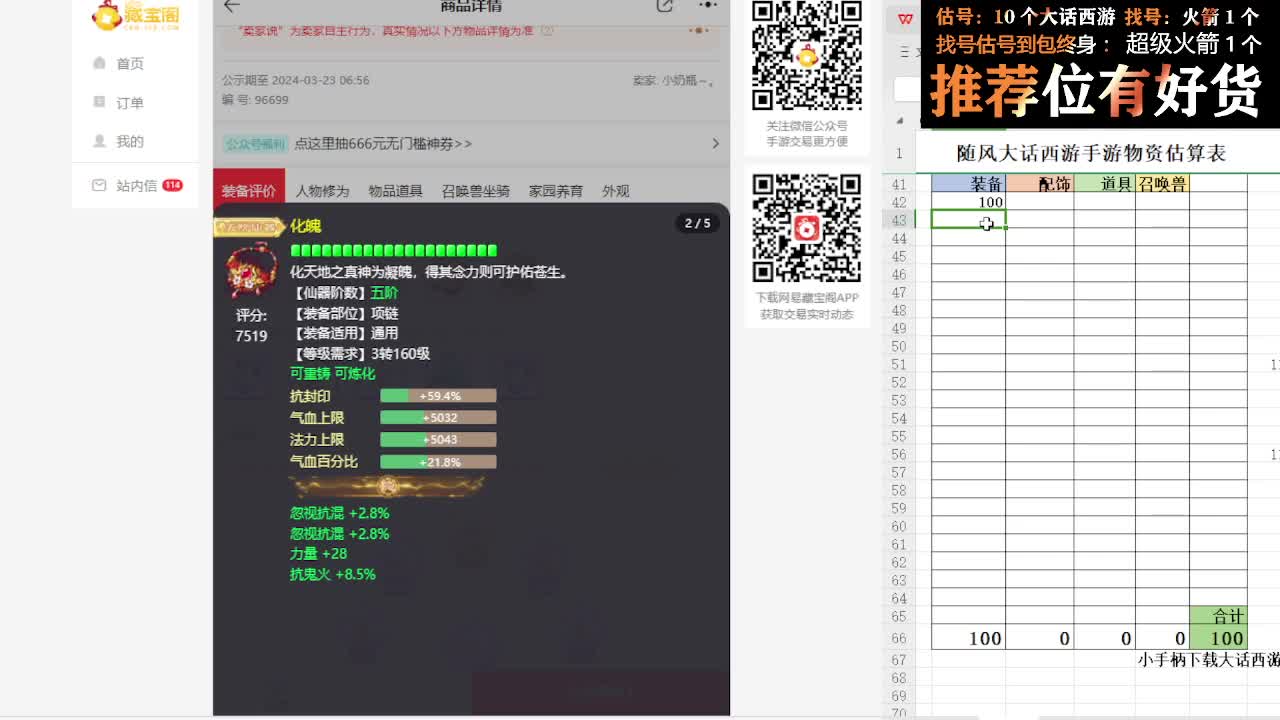Click the back arrow on 商品详情 page
Image resolution: width=1280 pixels, height=720 pixels.
(x=231, y=7)
